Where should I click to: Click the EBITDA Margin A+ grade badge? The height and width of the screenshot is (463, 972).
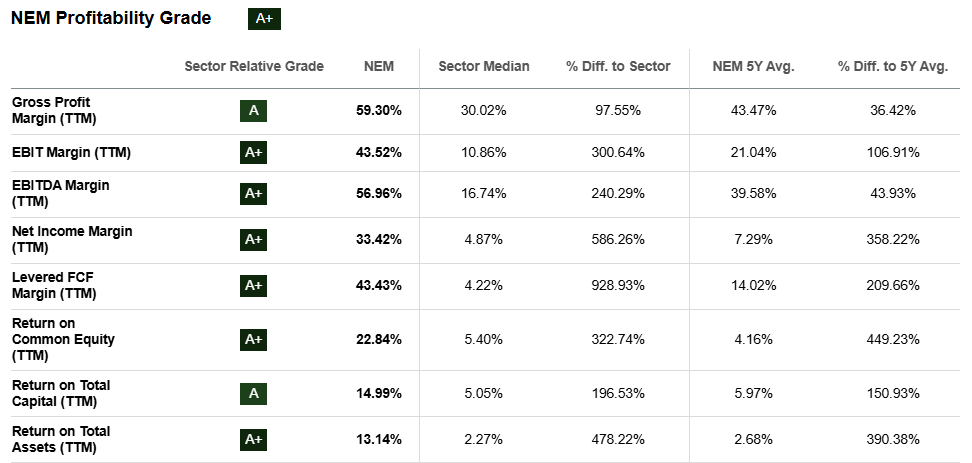coord(254,193)
